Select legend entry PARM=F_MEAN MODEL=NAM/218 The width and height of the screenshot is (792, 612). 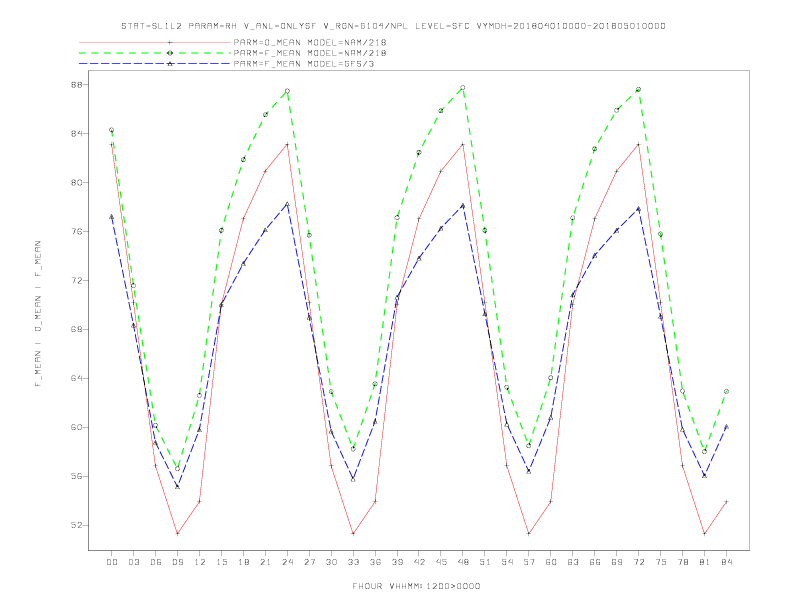pyautogui.click(x=310, y=53)
